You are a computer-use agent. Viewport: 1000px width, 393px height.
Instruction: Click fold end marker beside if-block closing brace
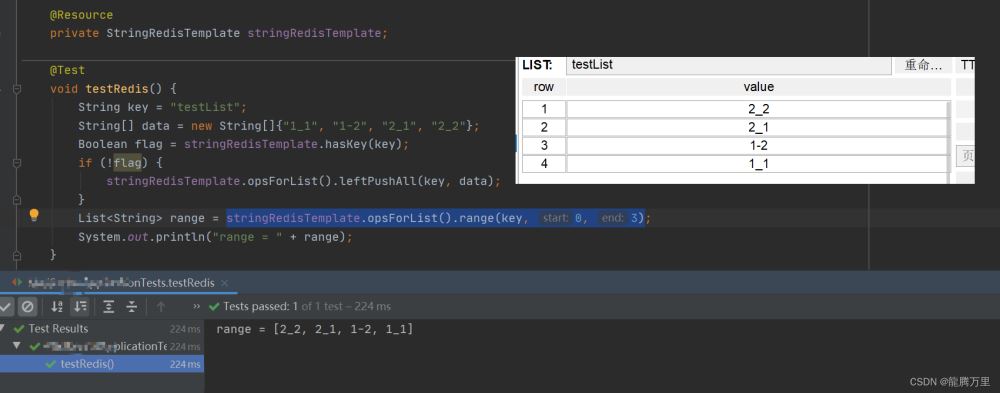17,200
